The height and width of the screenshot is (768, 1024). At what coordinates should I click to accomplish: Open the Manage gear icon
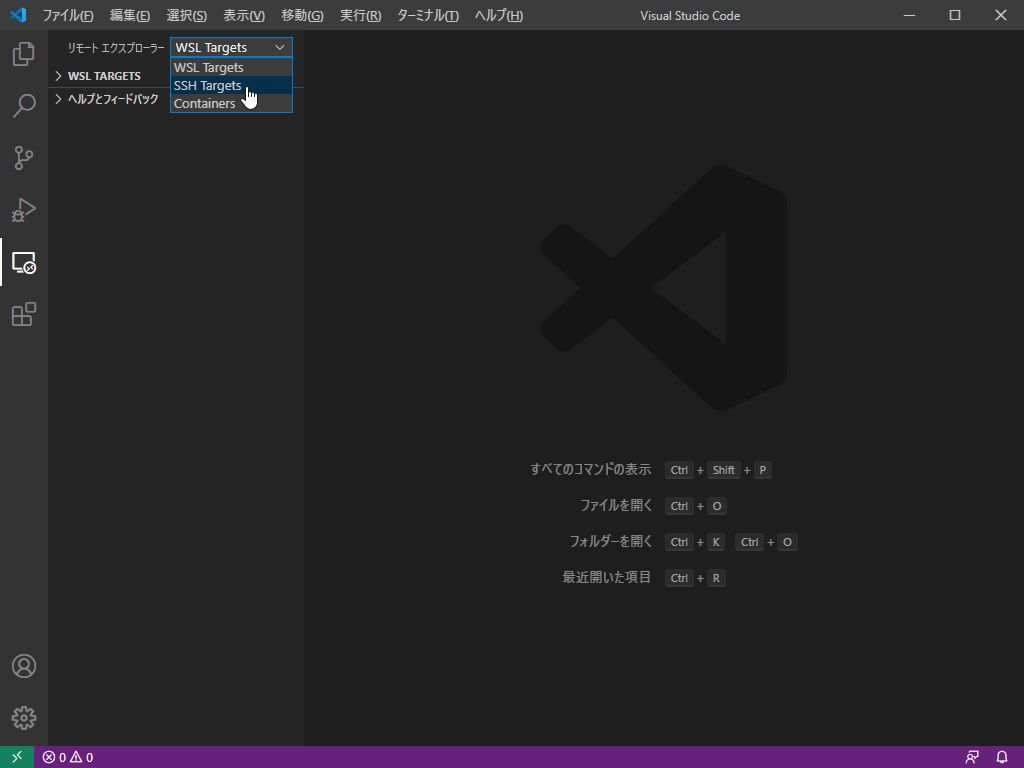tap(24, 718)
